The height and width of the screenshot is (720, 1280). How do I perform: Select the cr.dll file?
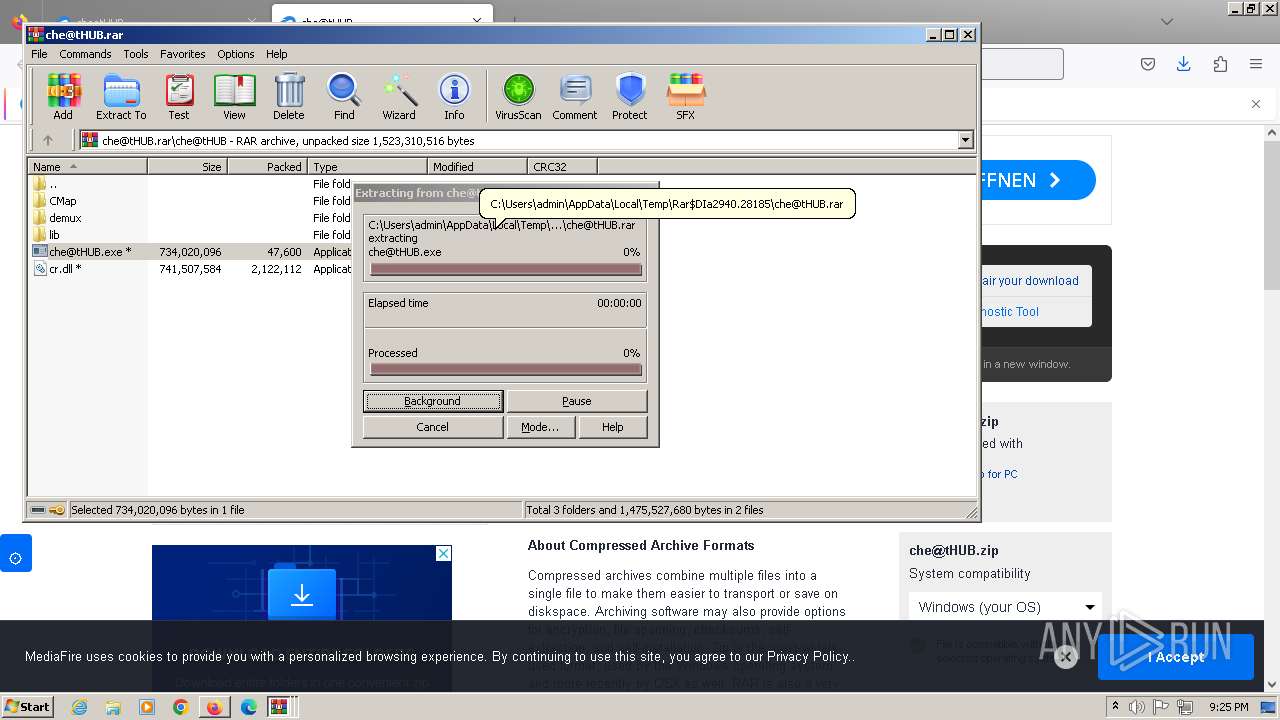65,269
